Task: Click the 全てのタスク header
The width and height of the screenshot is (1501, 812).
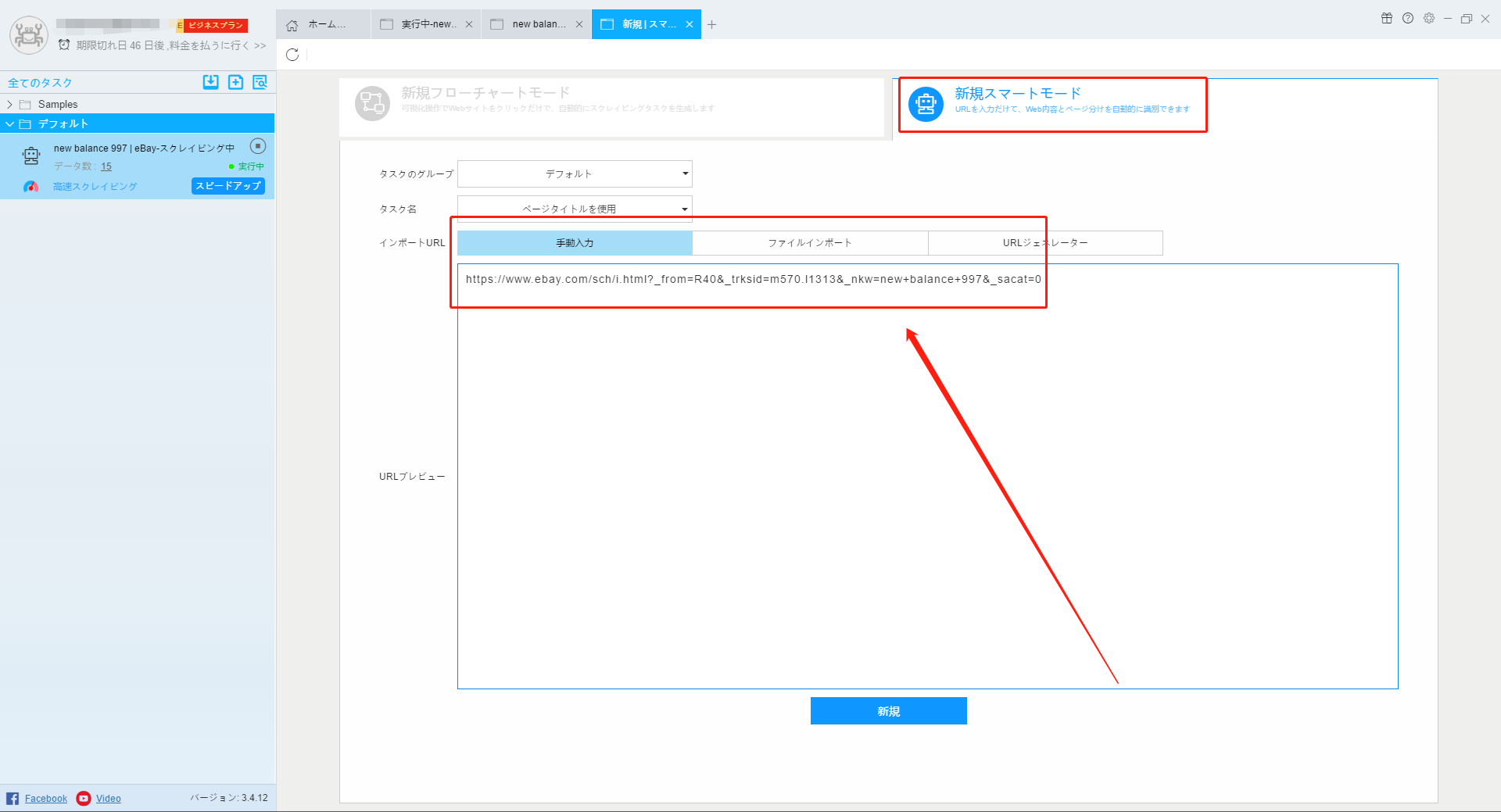Action: tap(40, 83)
